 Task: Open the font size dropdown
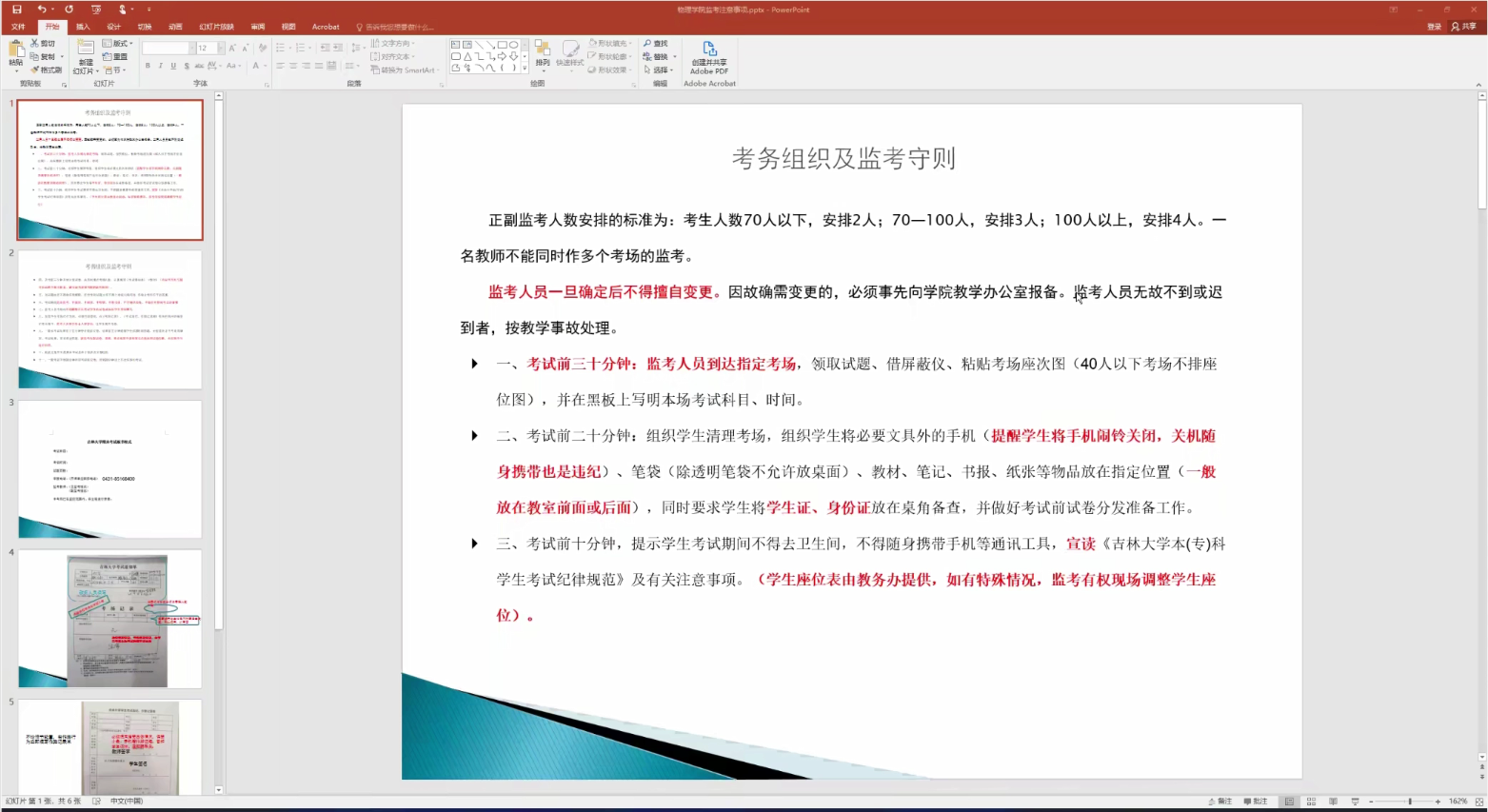click(221, 48)
